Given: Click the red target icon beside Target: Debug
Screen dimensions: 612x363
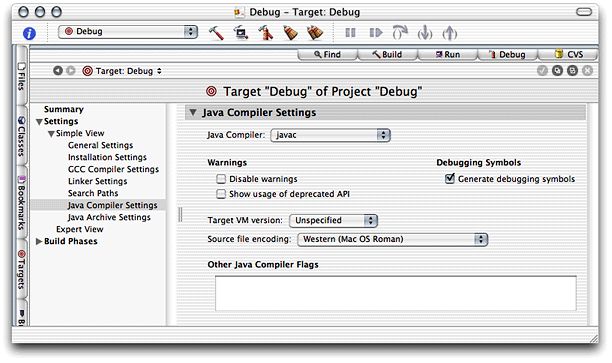Looking at the screenshot, I should pos(87,71).
